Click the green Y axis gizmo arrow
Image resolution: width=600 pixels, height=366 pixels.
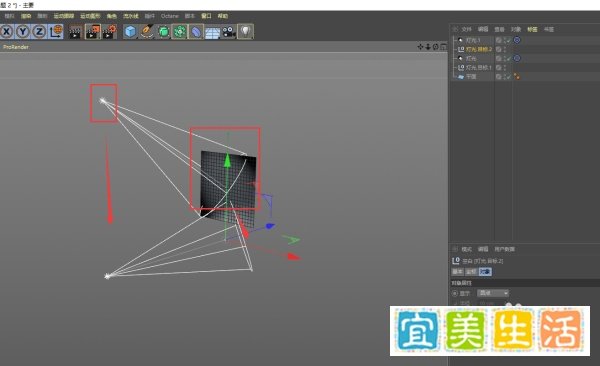pyautogui.click(x=227, y=160)
